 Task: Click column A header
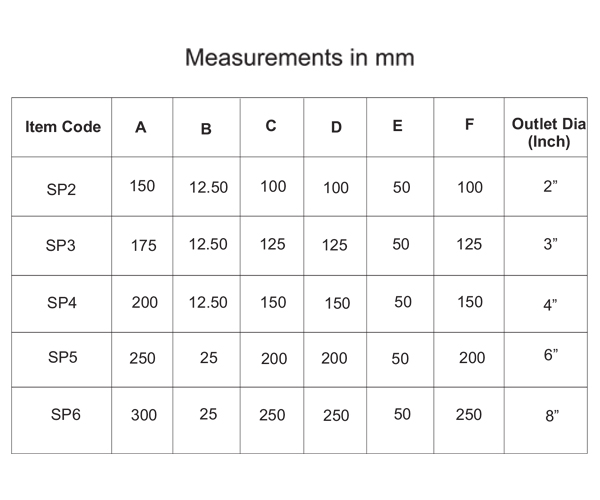(140, 127)
